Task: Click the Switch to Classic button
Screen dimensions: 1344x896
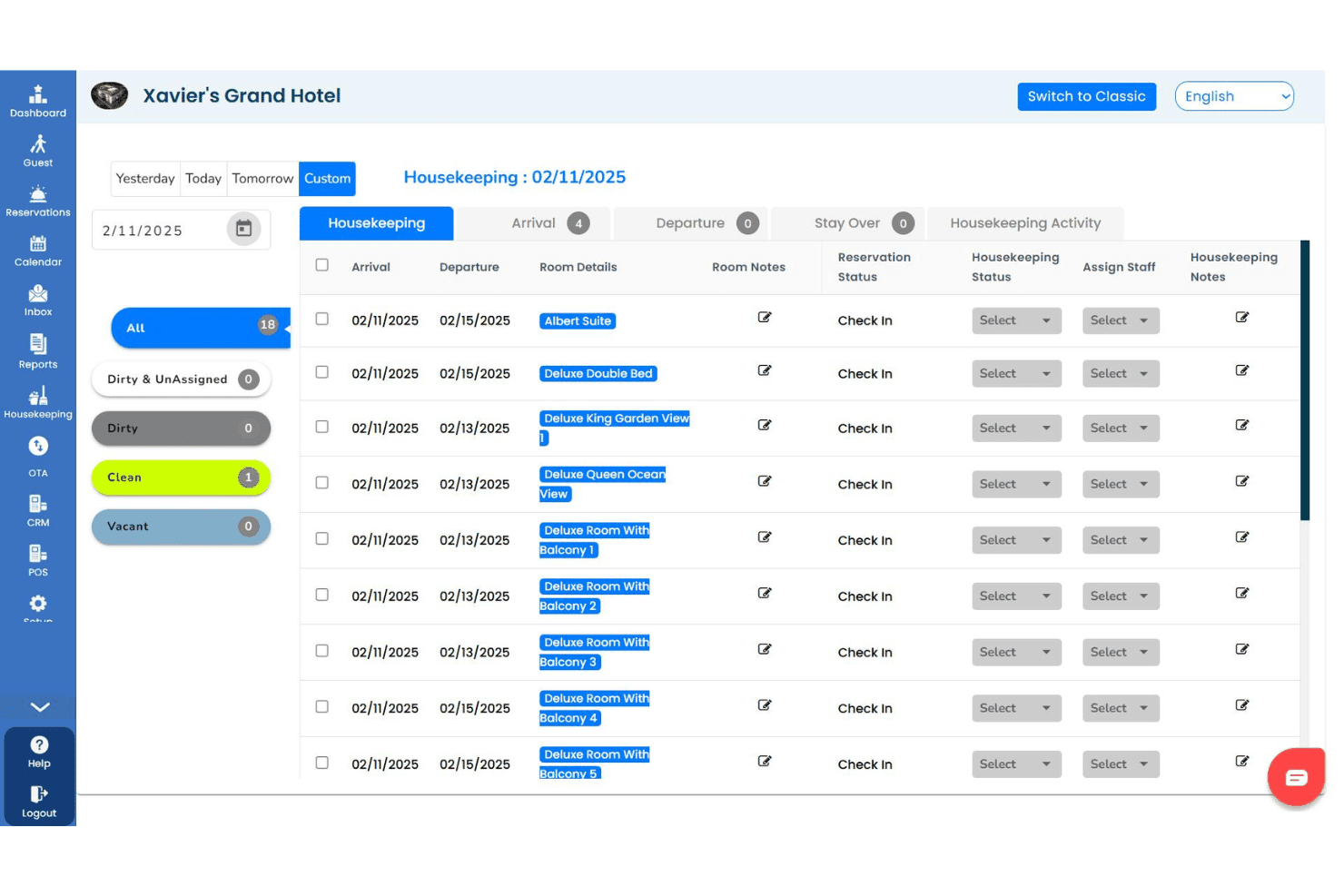Action: pyautogui.click(x=1086, y=96)
